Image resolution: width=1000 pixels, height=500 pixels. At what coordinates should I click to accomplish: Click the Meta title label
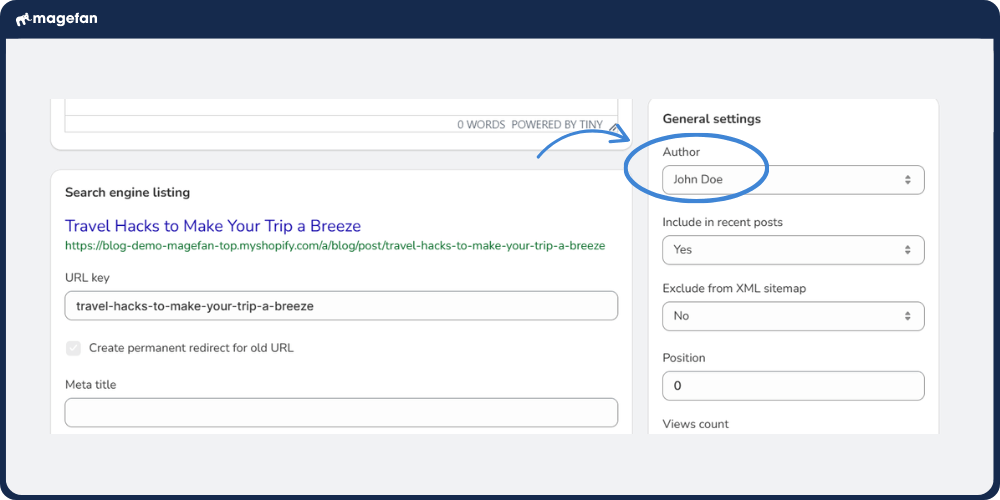coord(91,384)
